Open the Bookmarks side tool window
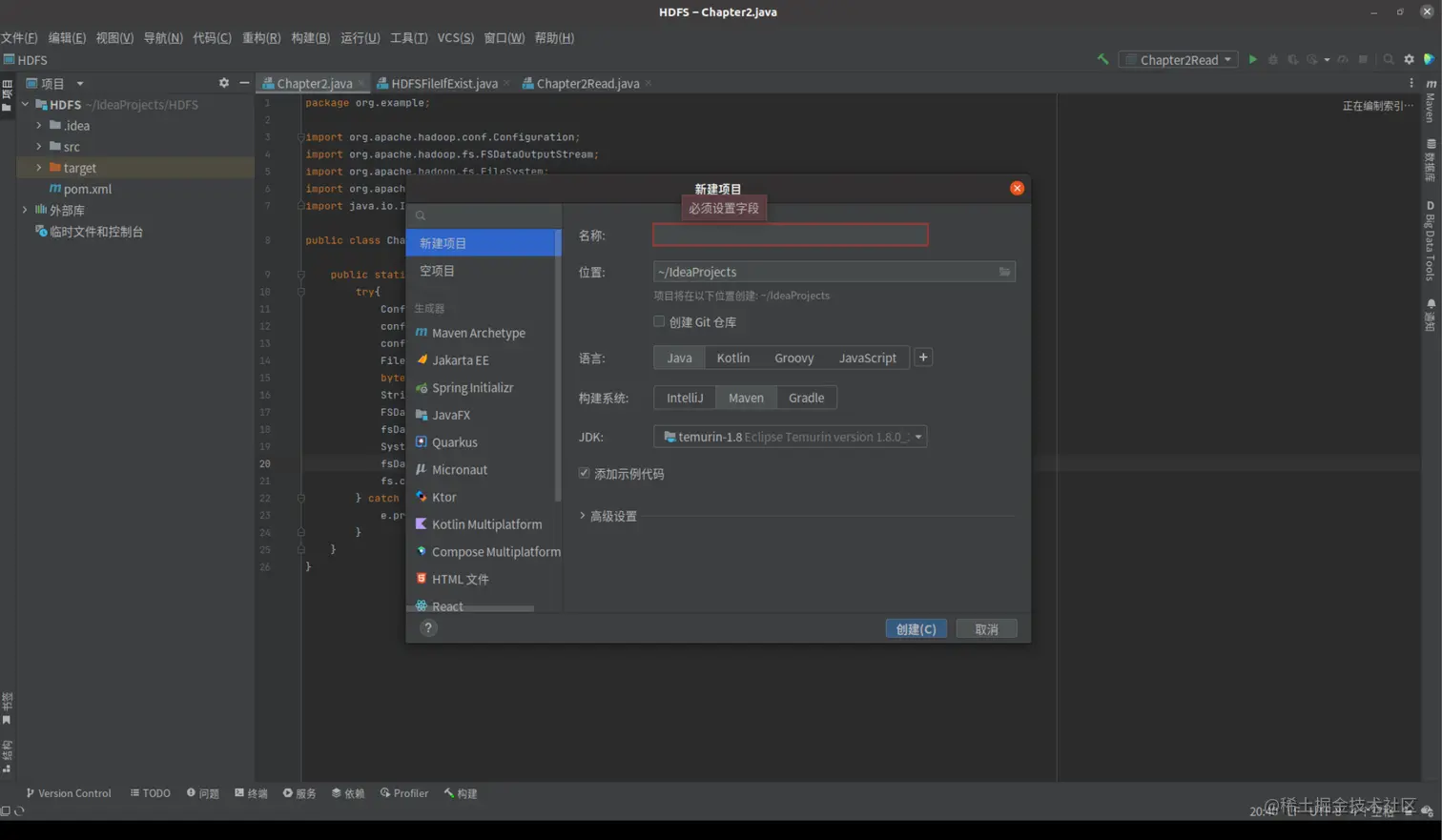1442x840 pixels. coord(7,708)
